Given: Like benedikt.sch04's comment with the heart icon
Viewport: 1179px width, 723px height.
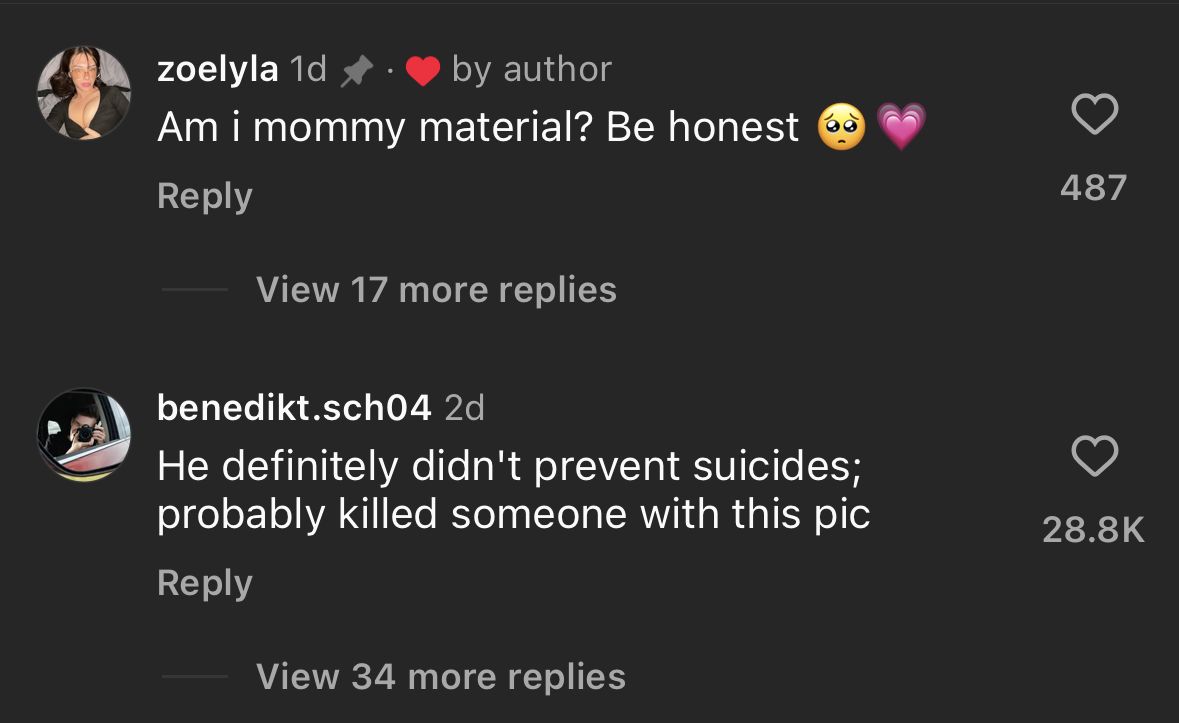Looking at the screenshot, I should tap(1094, 457).
